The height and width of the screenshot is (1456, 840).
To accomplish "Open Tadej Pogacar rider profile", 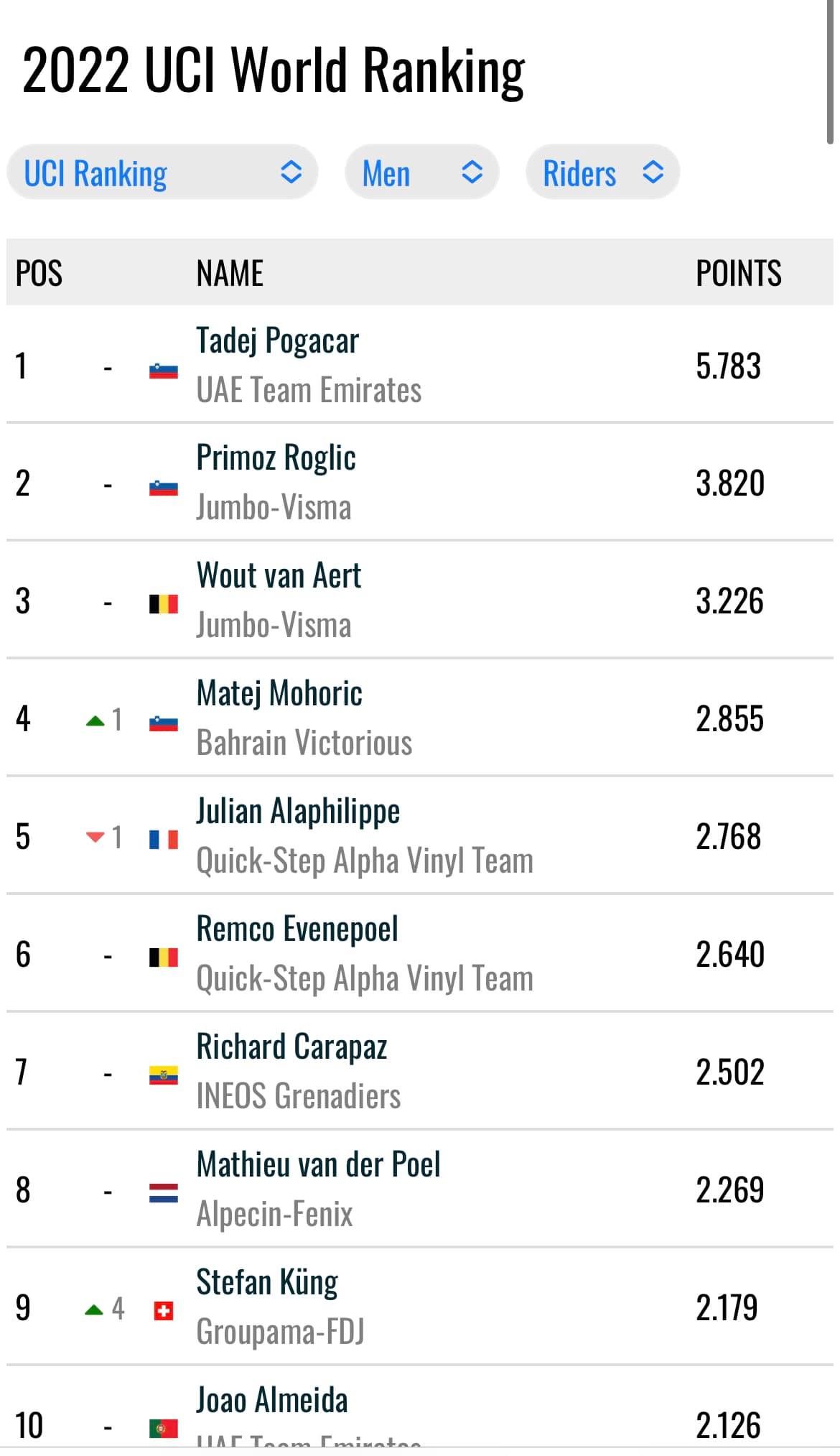I will 277,340.
